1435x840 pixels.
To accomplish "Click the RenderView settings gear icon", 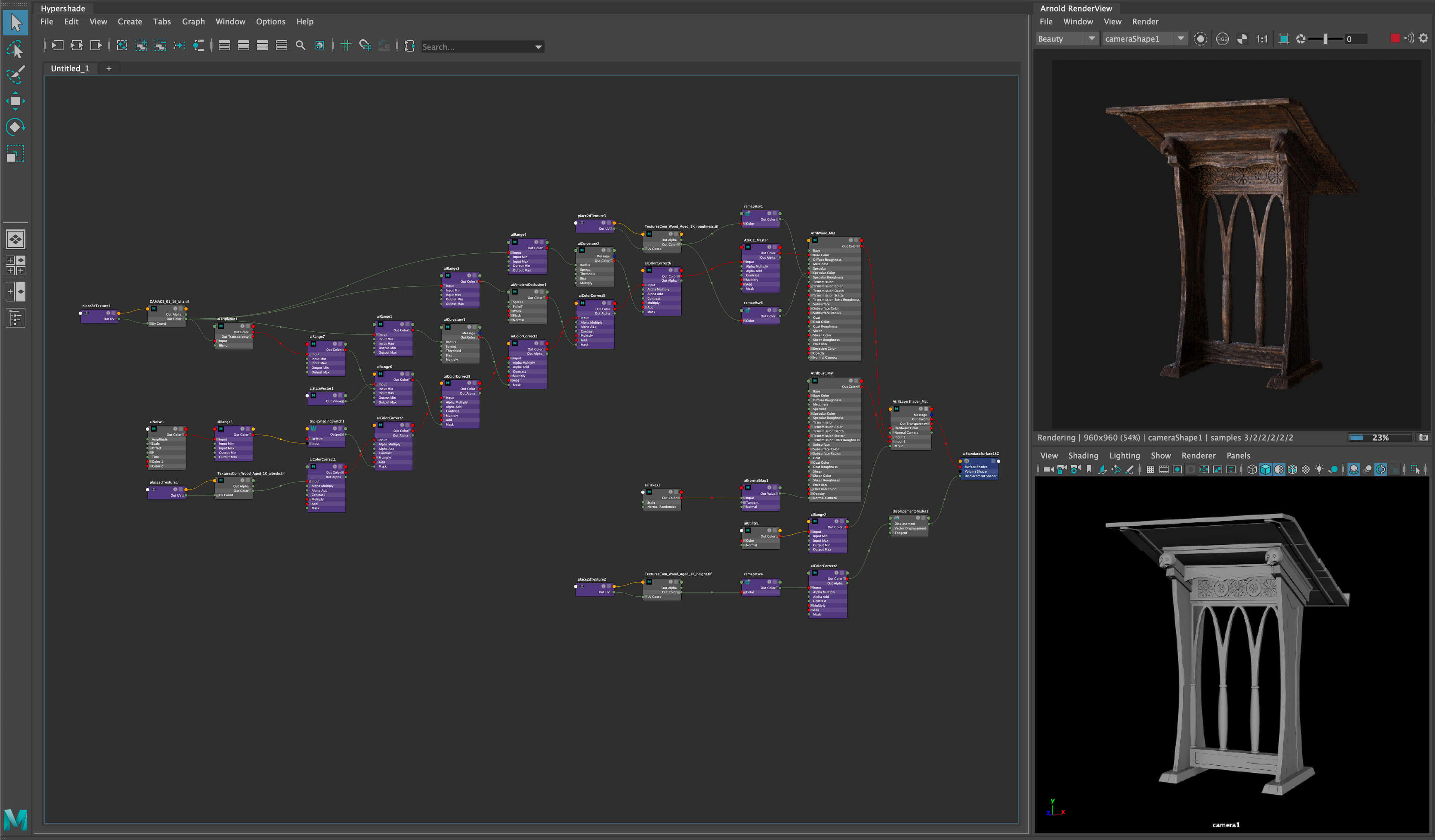I will 1424,38.
